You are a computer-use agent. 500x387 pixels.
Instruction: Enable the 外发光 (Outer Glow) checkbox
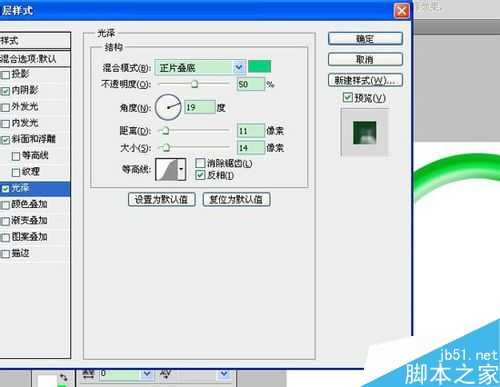tap(6, 108)
